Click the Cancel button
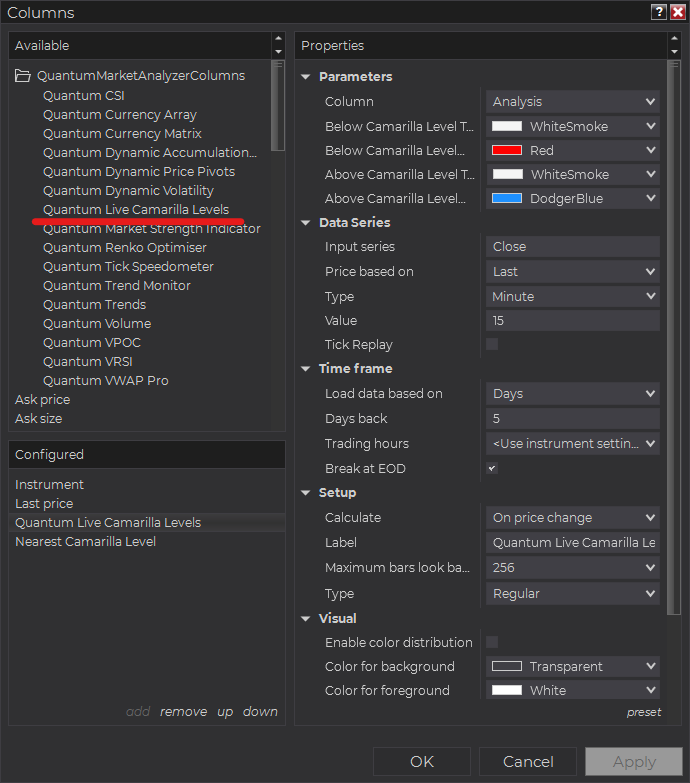Viewport: 690px width, 783px height. tap(528, 762)
